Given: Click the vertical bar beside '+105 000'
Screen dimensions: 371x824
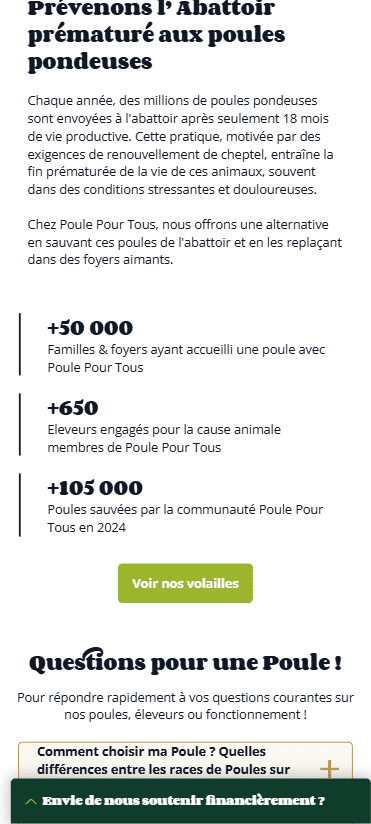Looking at the screenshot, I should (x=20, y=504).
